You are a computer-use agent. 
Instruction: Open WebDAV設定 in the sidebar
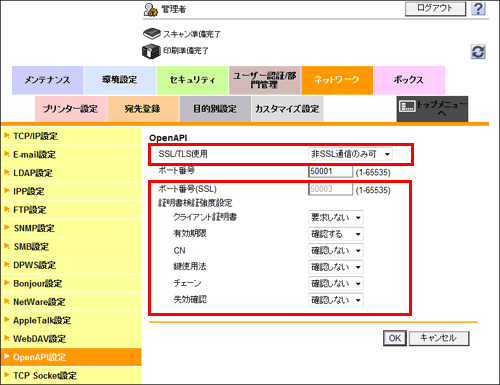[x=71, y=339]
